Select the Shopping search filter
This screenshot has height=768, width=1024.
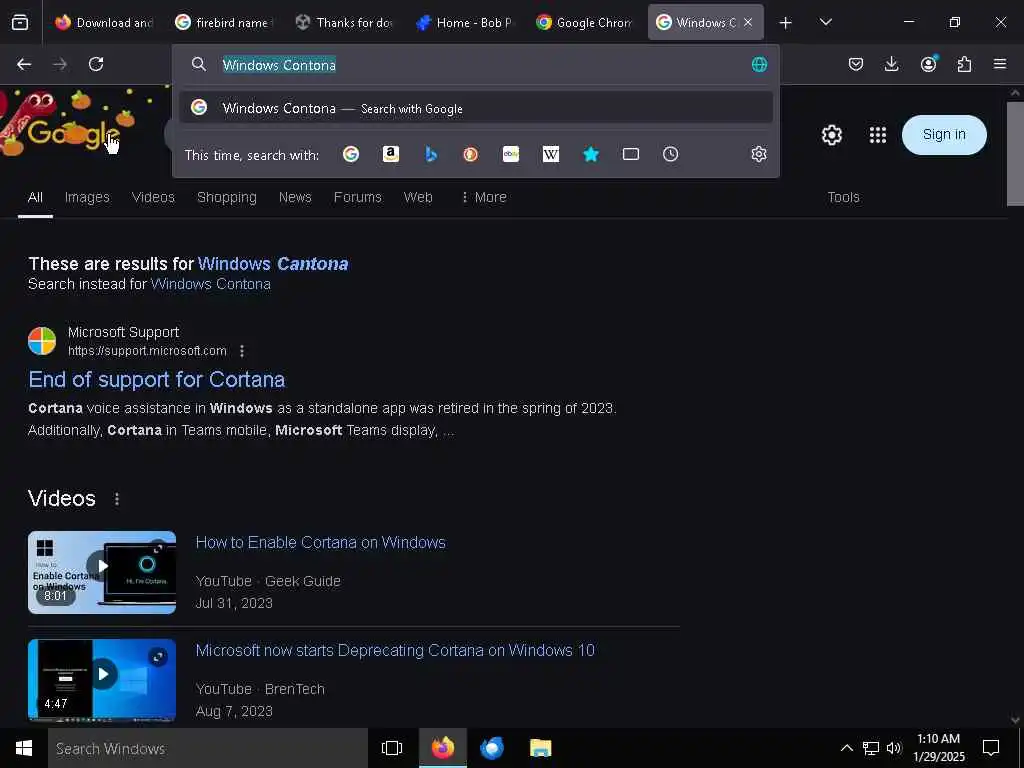pos(227,197)
